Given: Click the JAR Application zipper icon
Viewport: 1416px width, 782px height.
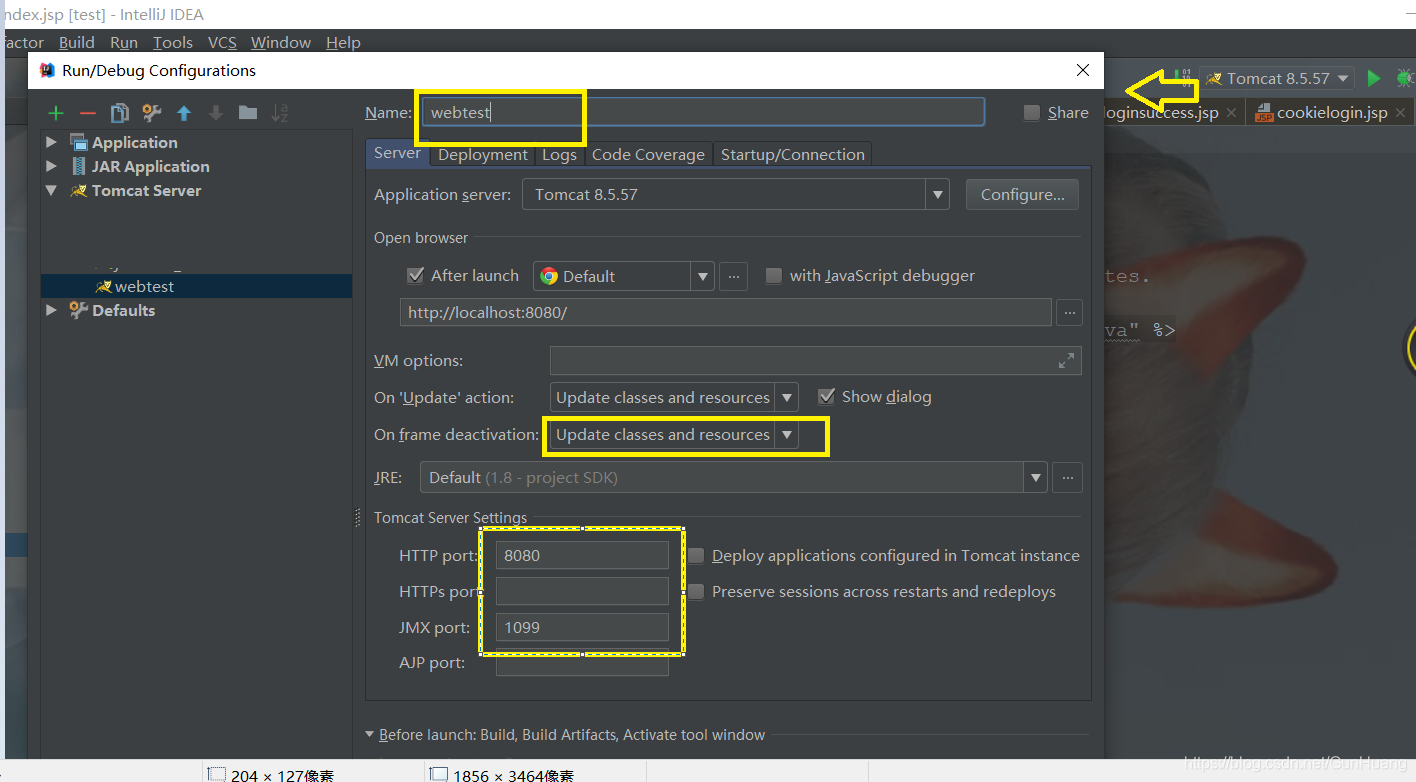Looking at the screenshot, I should pos(79,167).
